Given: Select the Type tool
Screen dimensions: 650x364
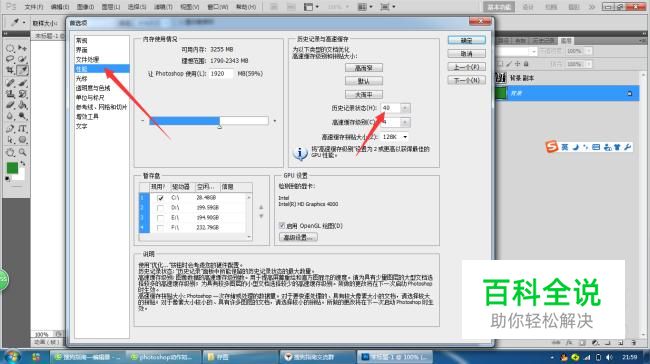Looking at the screenshot, I should click(x=22, y=129).
